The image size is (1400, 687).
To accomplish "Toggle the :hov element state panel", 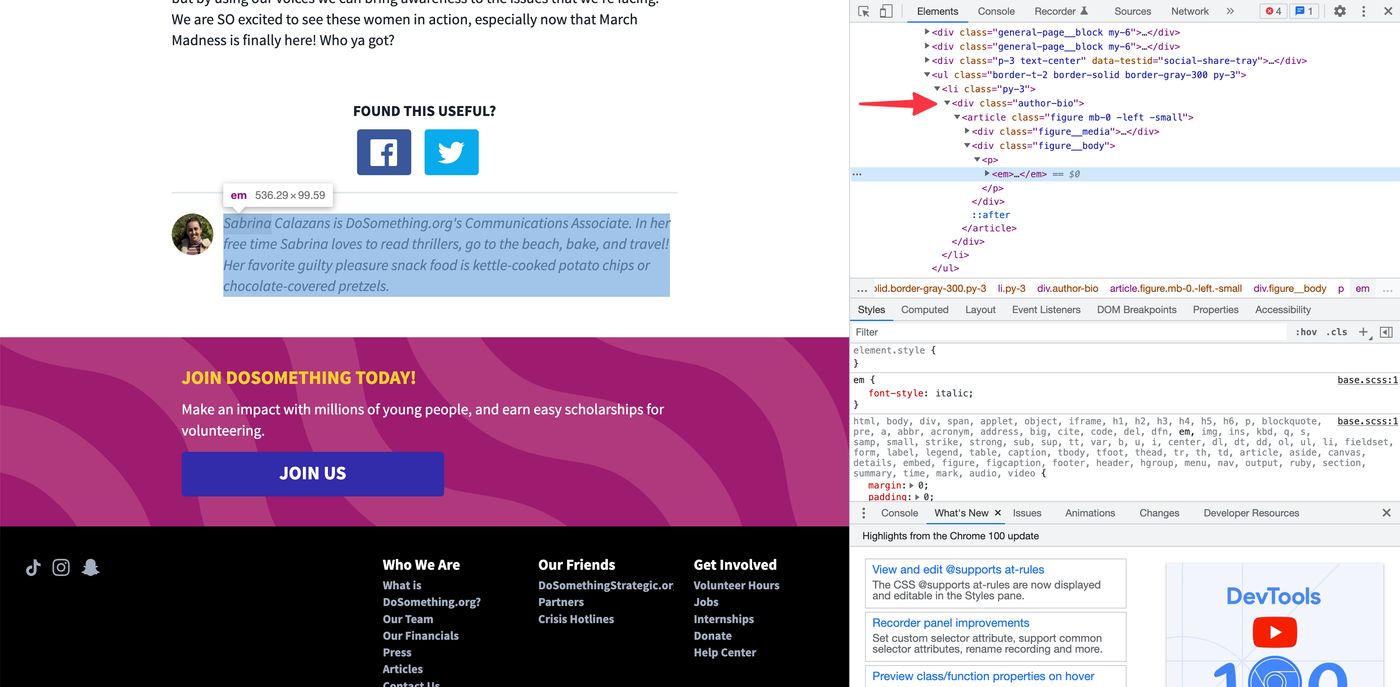I will pos(1306,332).
